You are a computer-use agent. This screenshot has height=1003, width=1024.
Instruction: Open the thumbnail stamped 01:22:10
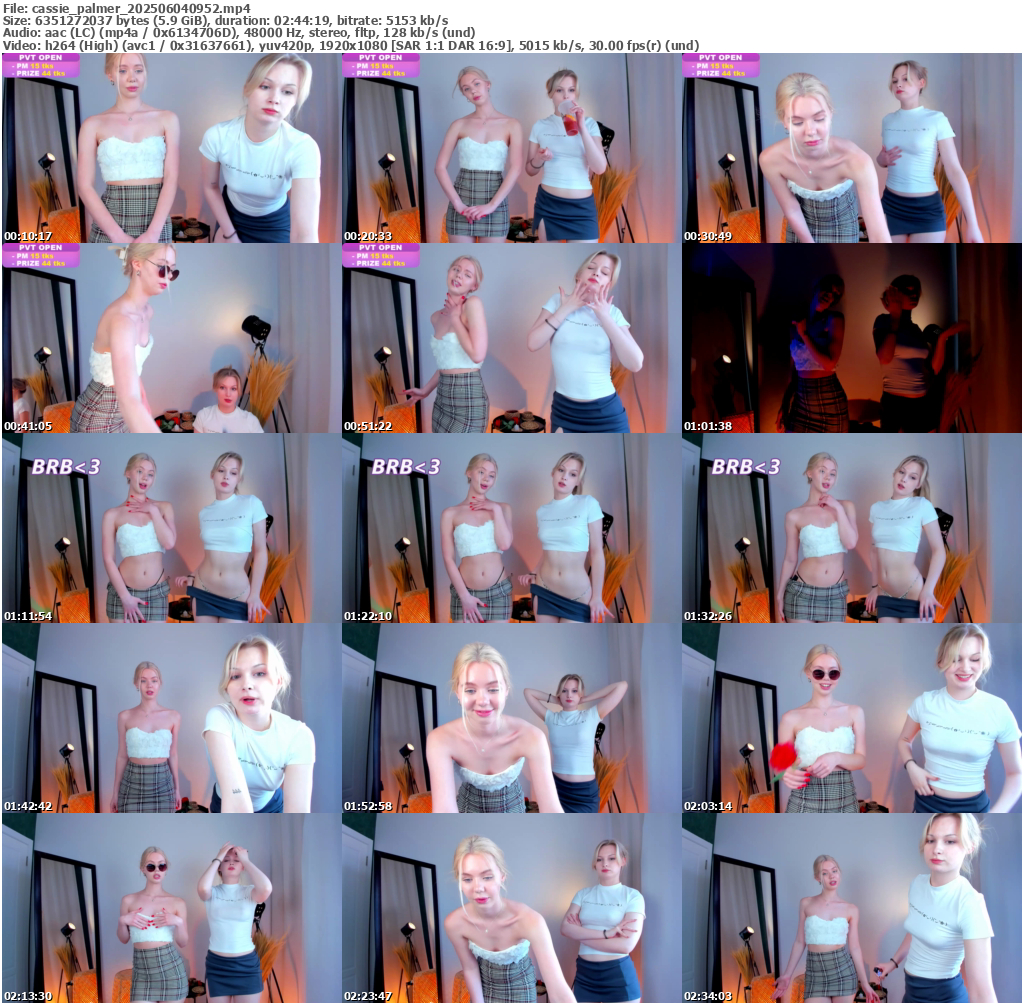(x=511, y=528)
